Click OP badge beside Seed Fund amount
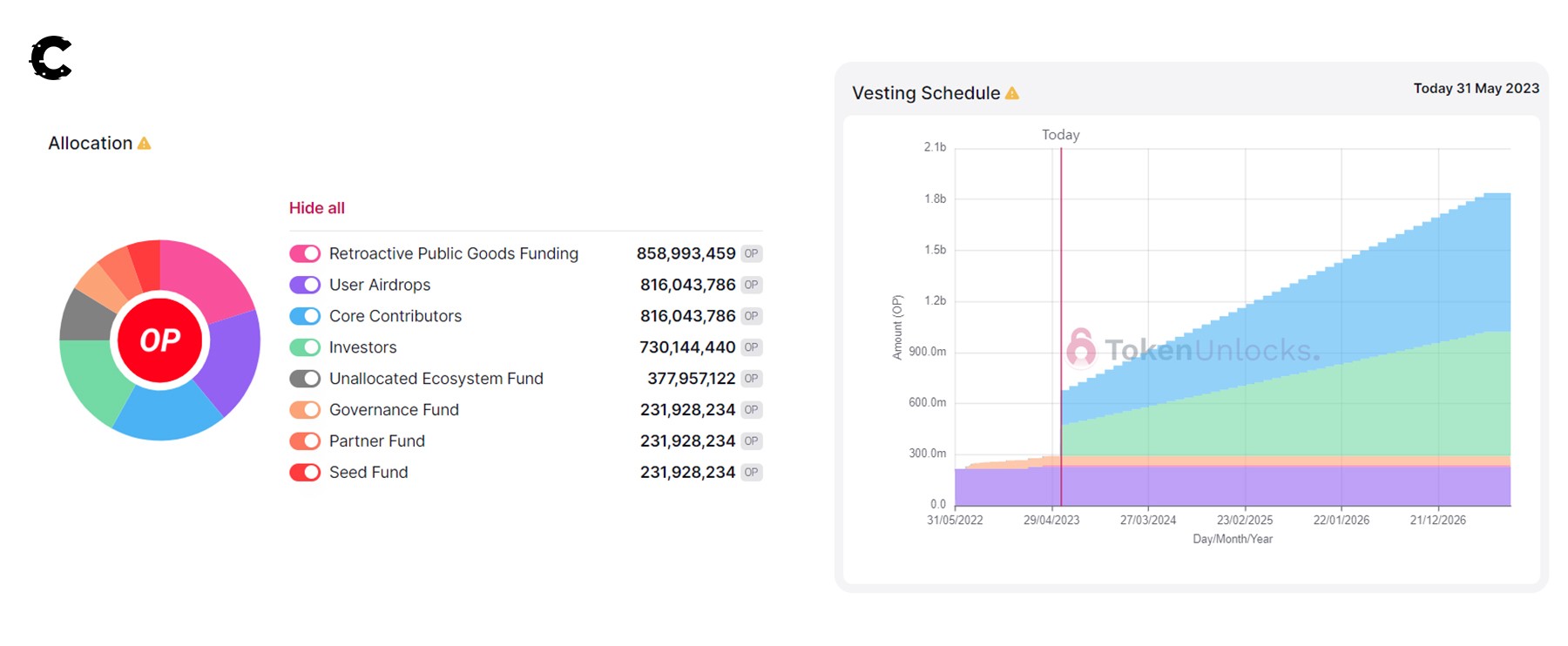 [752, 473]
